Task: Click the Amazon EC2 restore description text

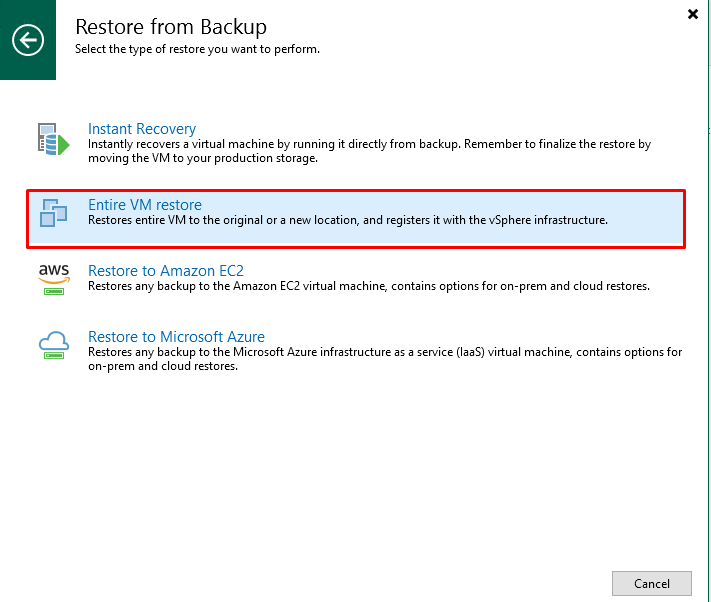Action: coord(369,286)
